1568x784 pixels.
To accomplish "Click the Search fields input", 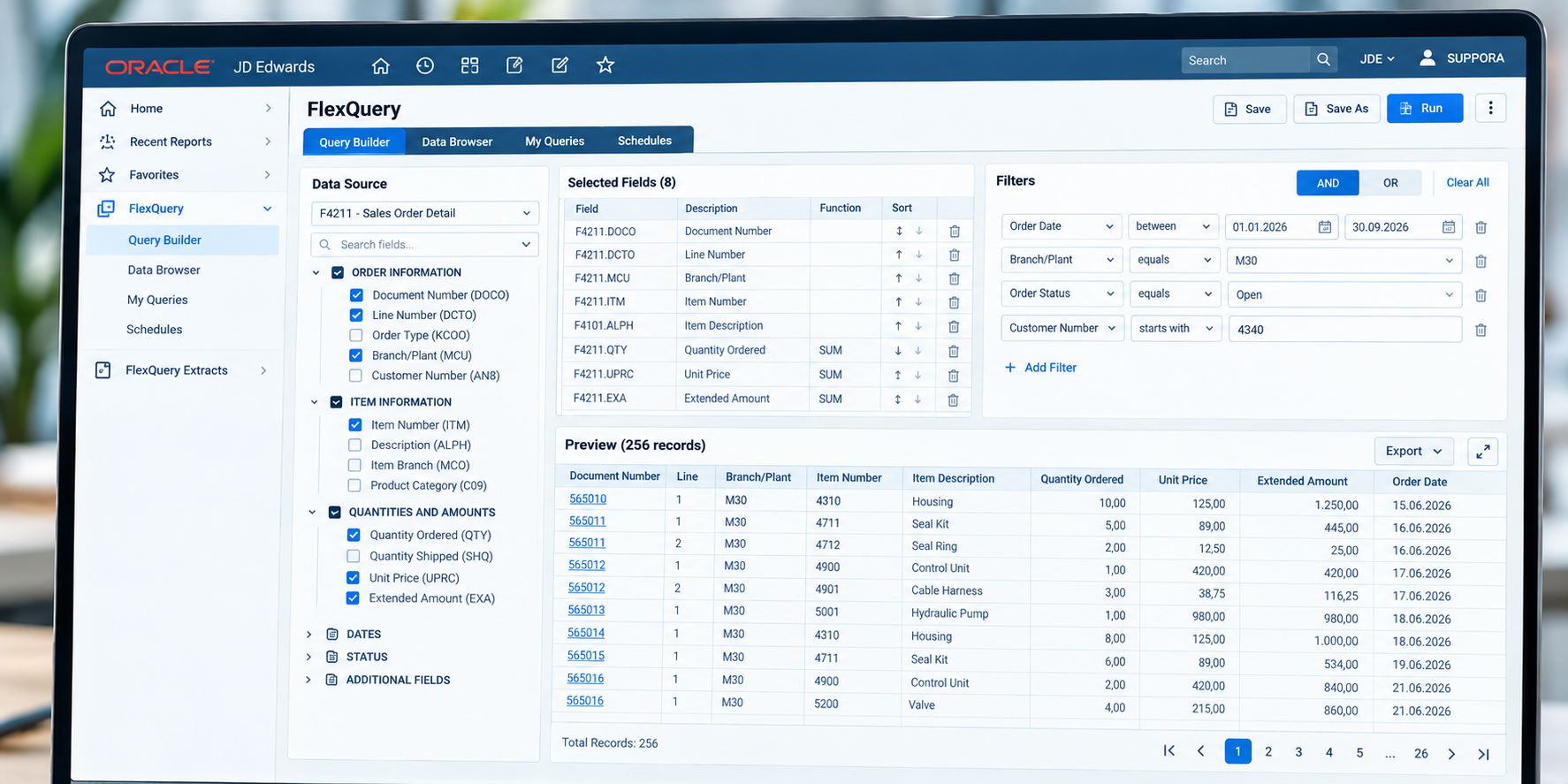I will pyautogui.click(x=425, y=244).
